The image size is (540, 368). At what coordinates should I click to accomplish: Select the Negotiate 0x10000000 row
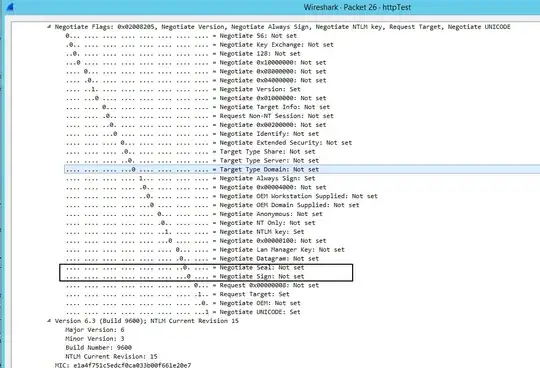(196, 63)
